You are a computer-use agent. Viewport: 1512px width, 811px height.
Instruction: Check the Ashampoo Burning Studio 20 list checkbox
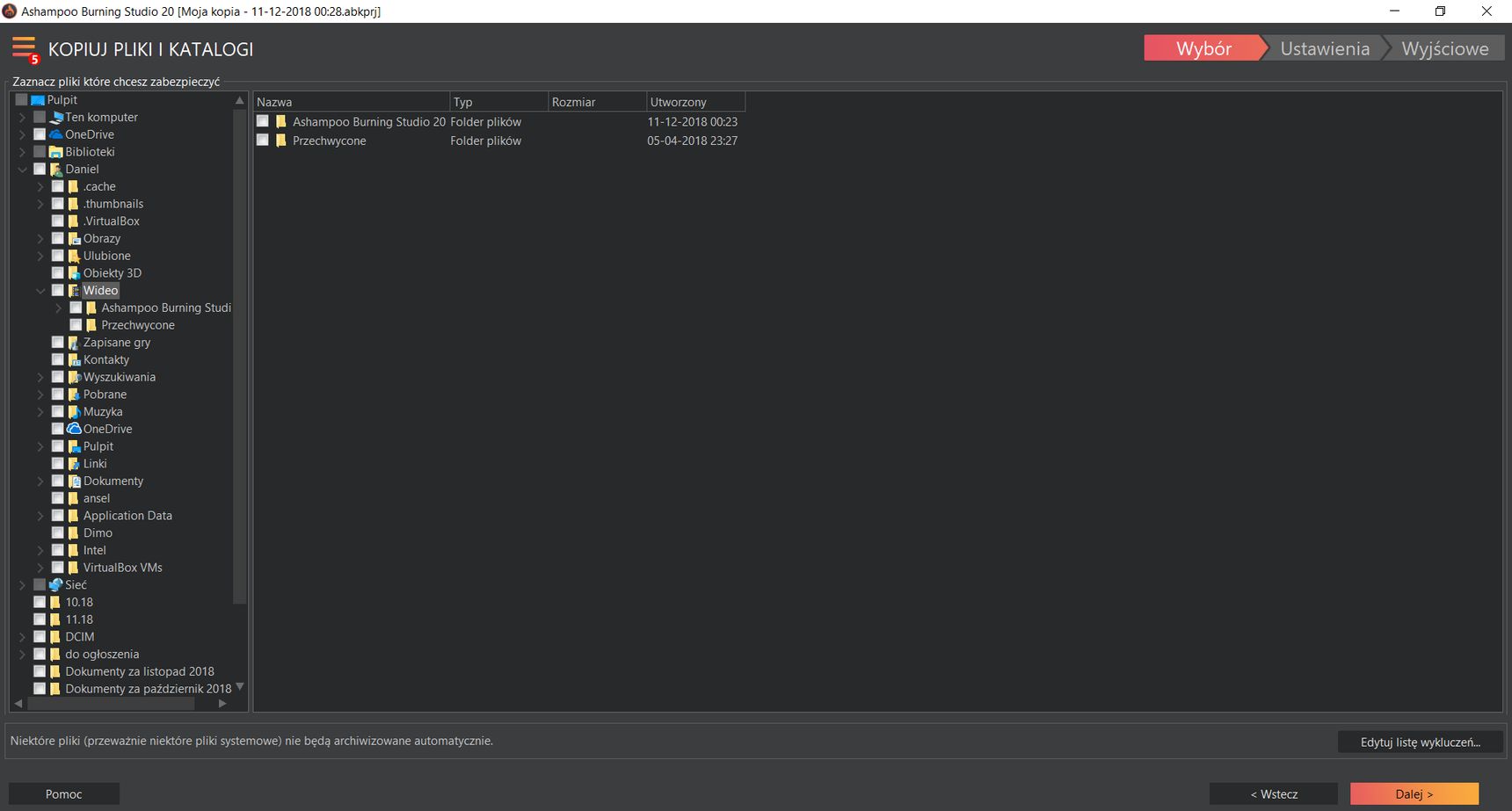click(x=262, y=121)
